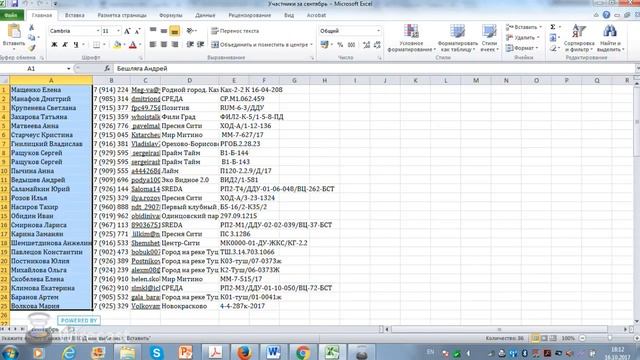This screenshot has height=360, width=640.
Task: Open Firefox from the taskbar
Action: coord(244,352)
